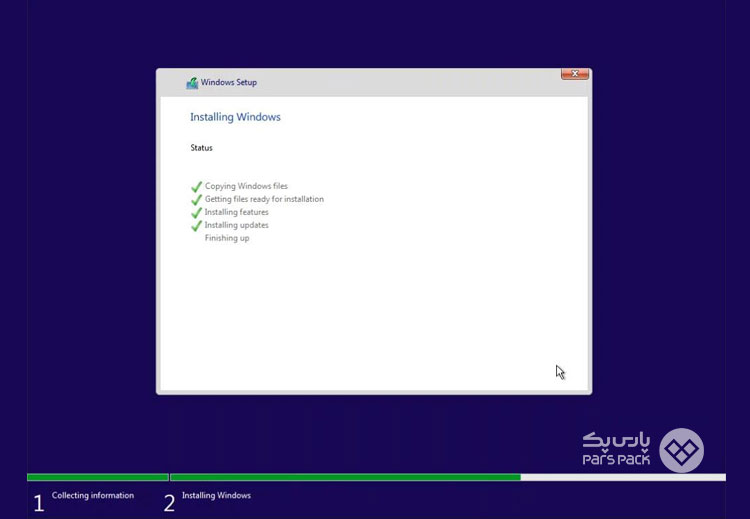750x519 pixels.
Task: Select the 'Installing updates' status line
Action: [x=236, y=225]
